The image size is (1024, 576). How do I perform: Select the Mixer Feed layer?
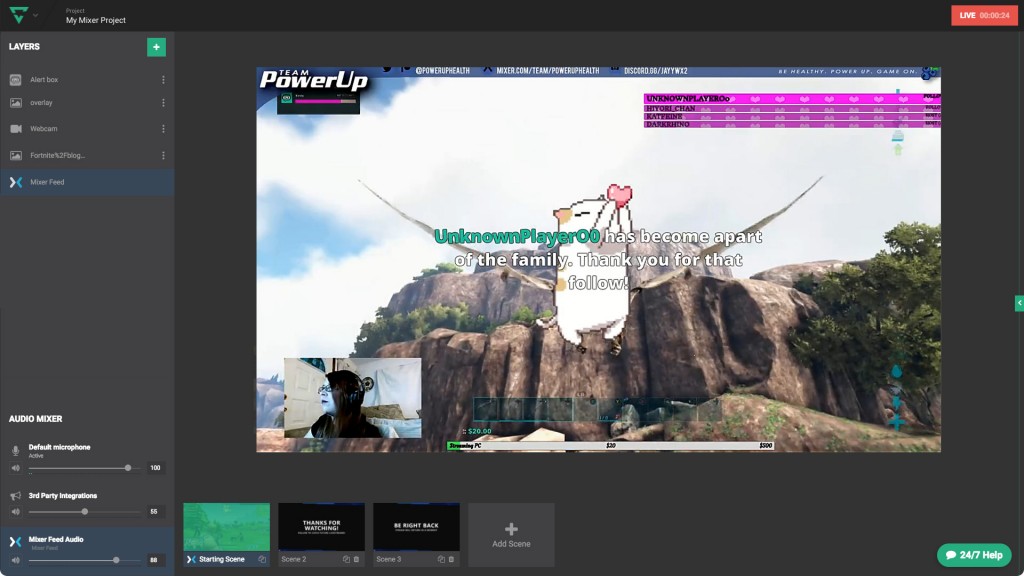click(87, 182)
